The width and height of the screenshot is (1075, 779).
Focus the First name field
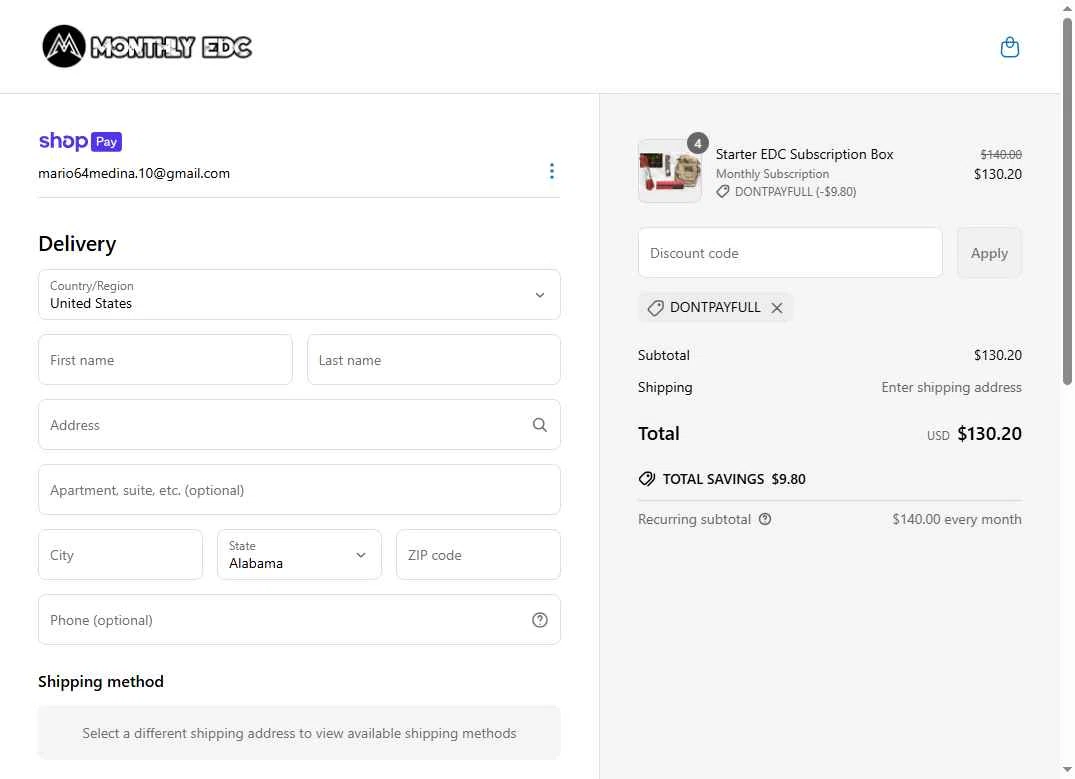(165, 359)
